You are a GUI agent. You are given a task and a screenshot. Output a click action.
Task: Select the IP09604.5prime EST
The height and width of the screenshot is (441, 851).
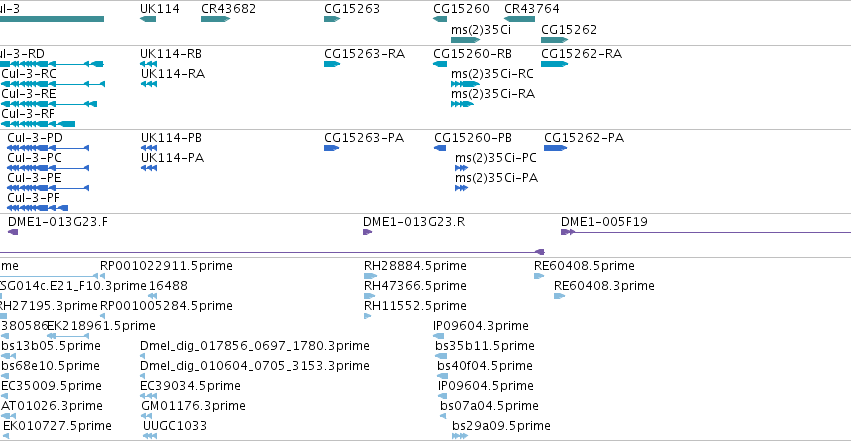pos(486,386)
